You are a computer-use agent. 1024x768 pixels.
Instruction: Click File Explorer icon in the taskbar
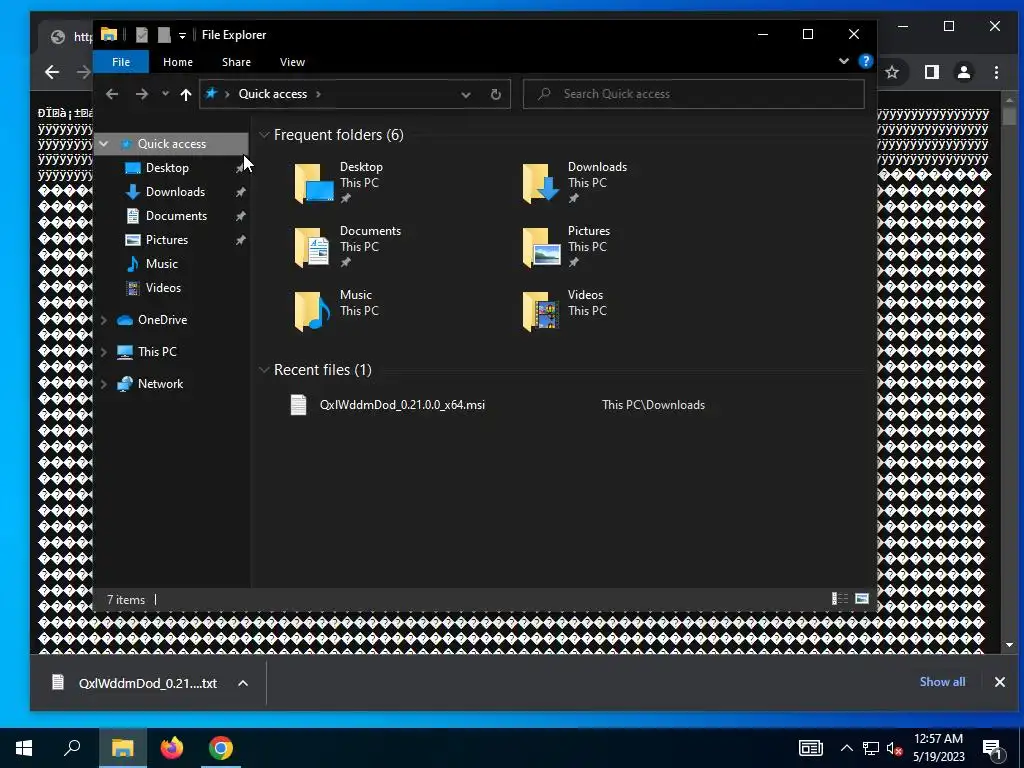[x=122, y=748]
